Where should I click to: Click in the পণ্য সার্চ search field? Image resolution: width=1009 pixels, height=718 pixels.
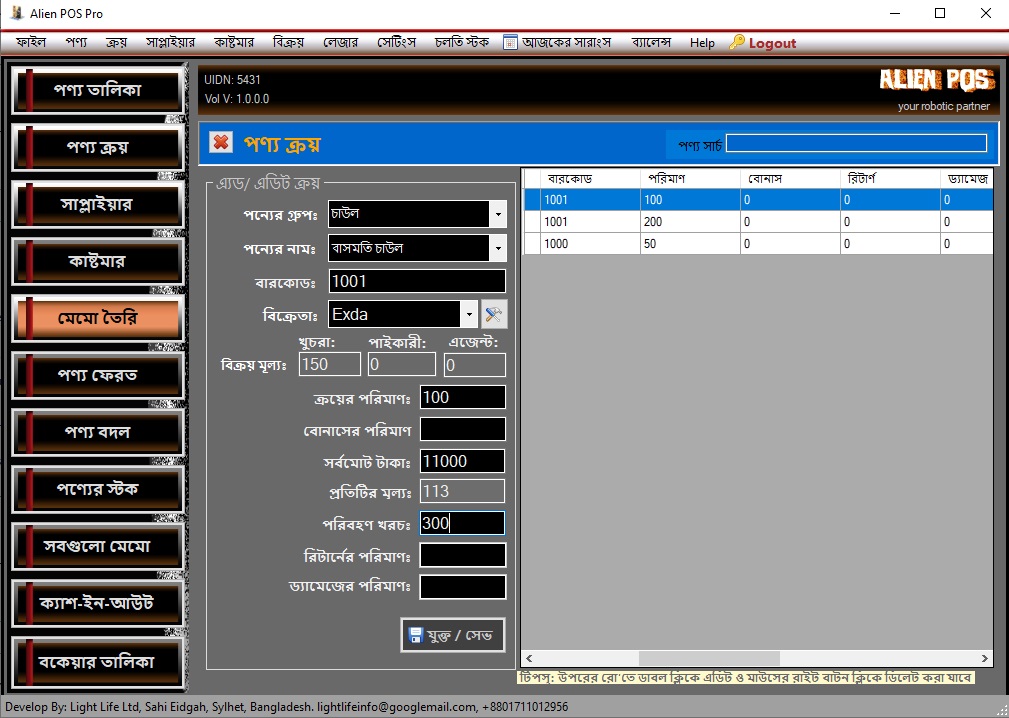point(855,143)
